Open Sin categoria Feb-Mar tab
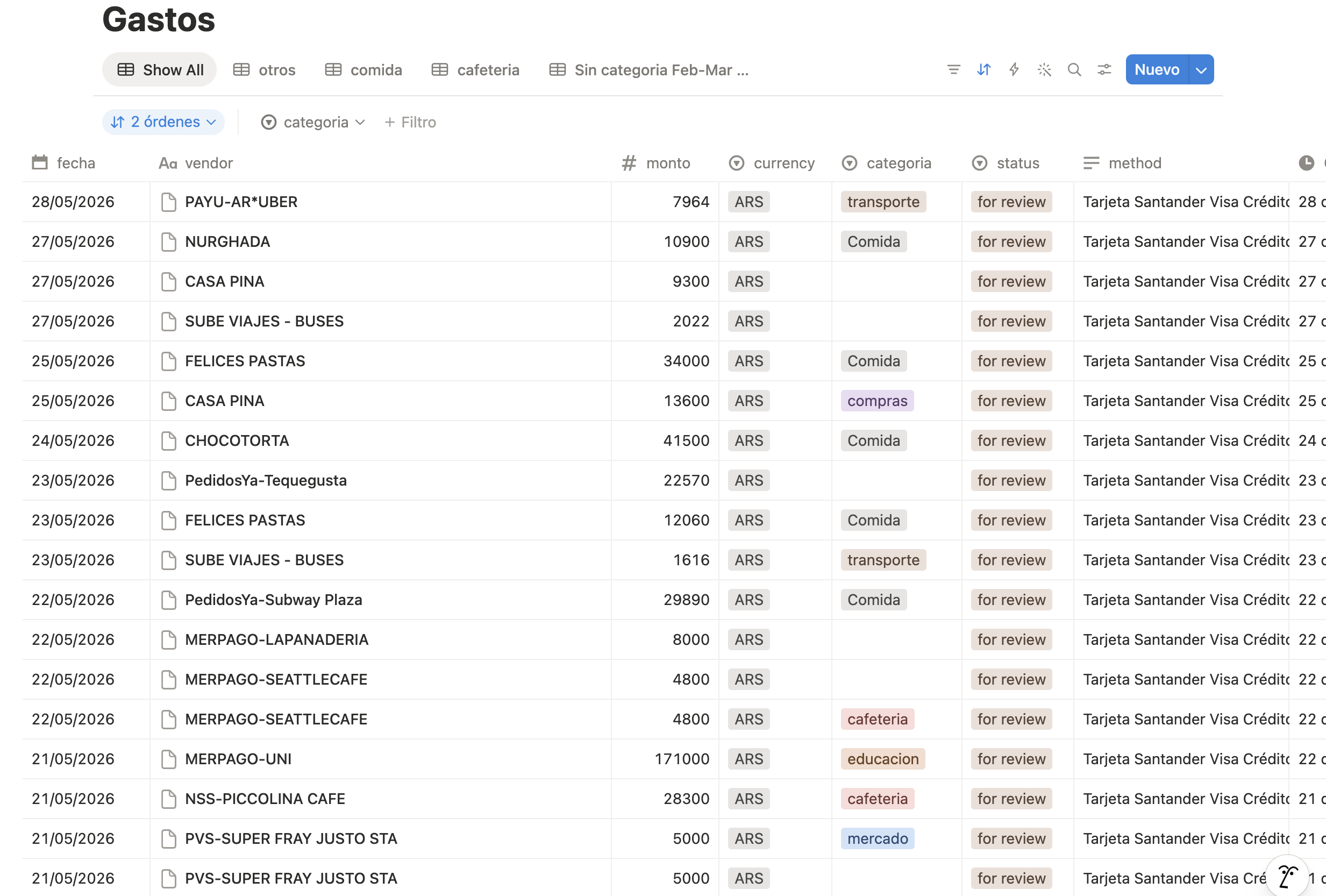The height and width of the screenshot is (896, 1326). (x=648, y=69)
